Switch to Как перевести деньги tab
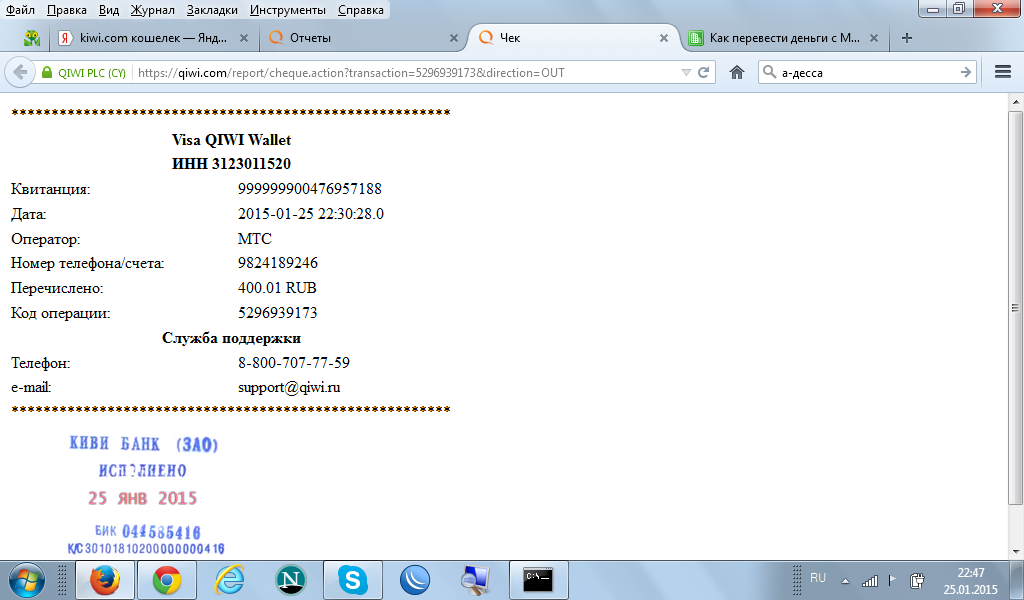 point(784,38)
